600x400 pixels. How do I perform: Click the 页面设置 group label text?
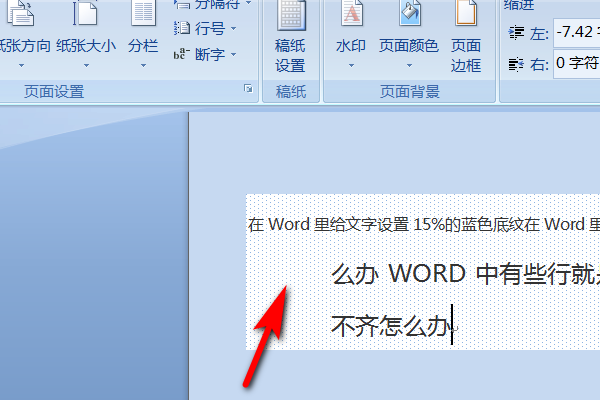[x=54, y=92]
